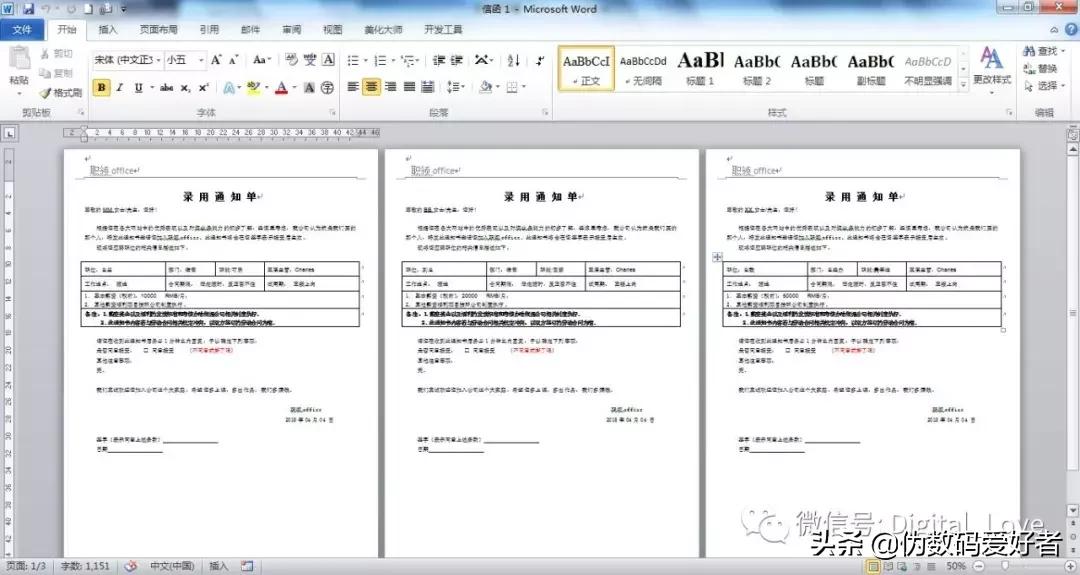Screen dimensions: 1080x575
Task: Shrink font size
Action: [233, 60]
